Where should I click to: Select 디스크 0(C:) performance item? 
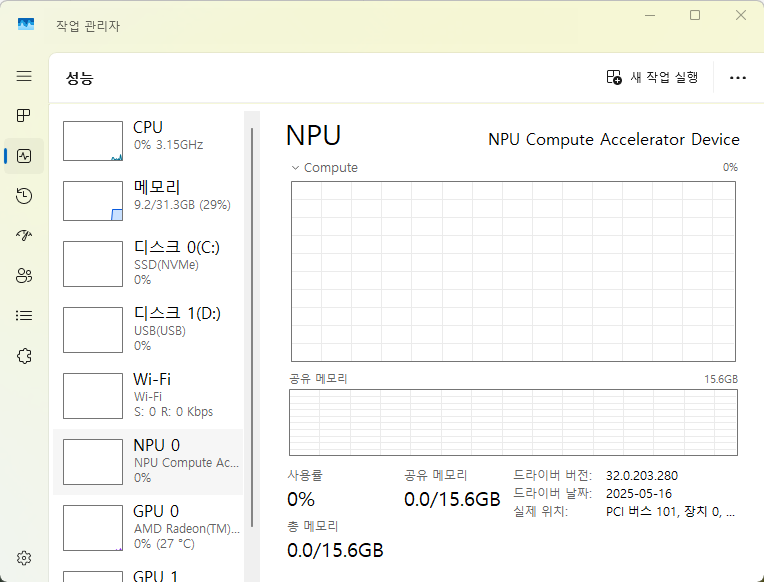pos(150,263)
